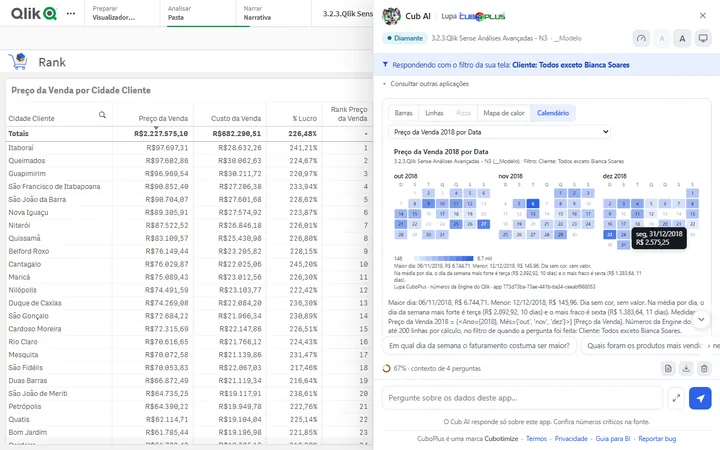
Task: Click suggestion about produtos mais vendidos
Action: coord(645,345)
